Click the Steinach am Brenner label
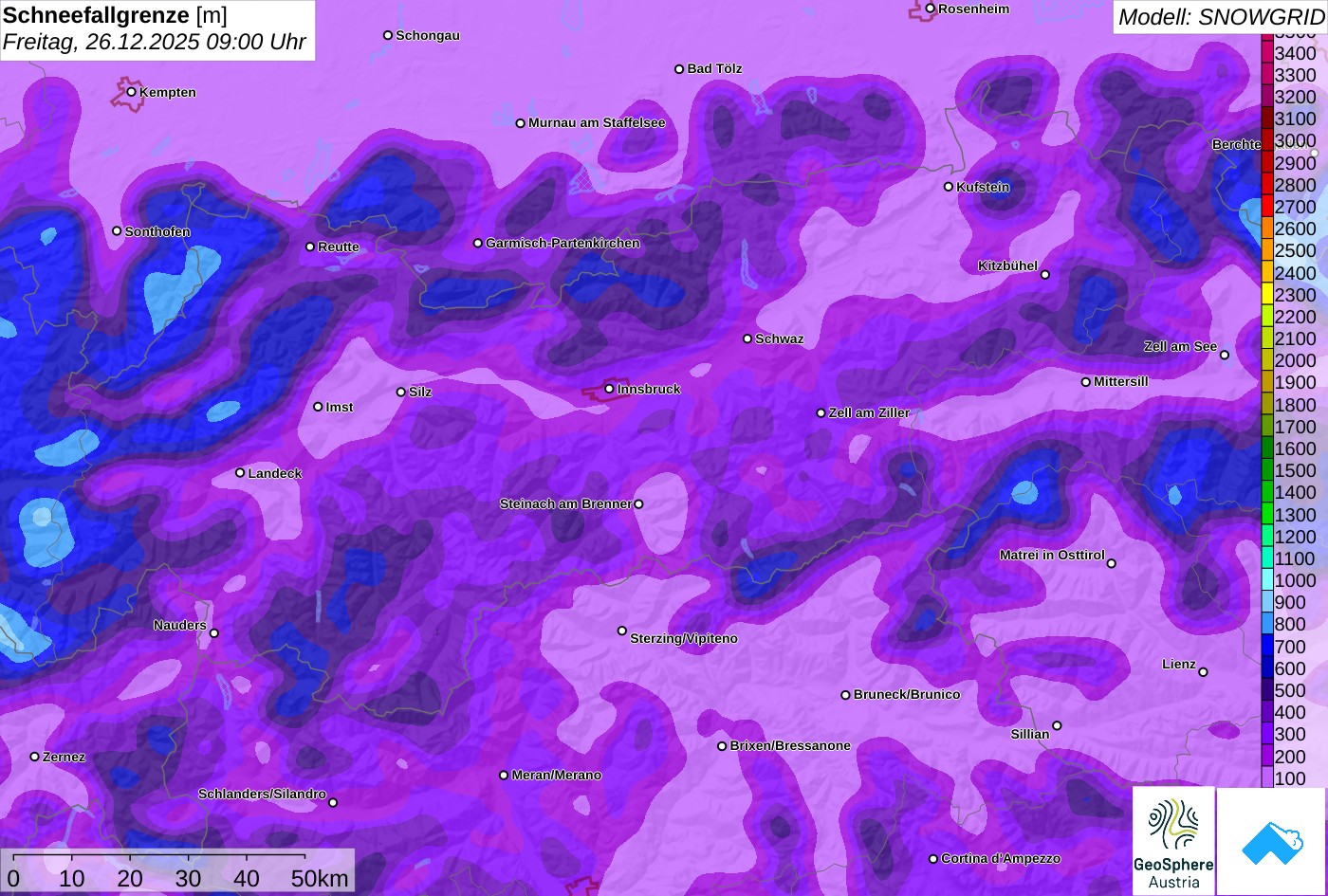 (x=565, y=504)
